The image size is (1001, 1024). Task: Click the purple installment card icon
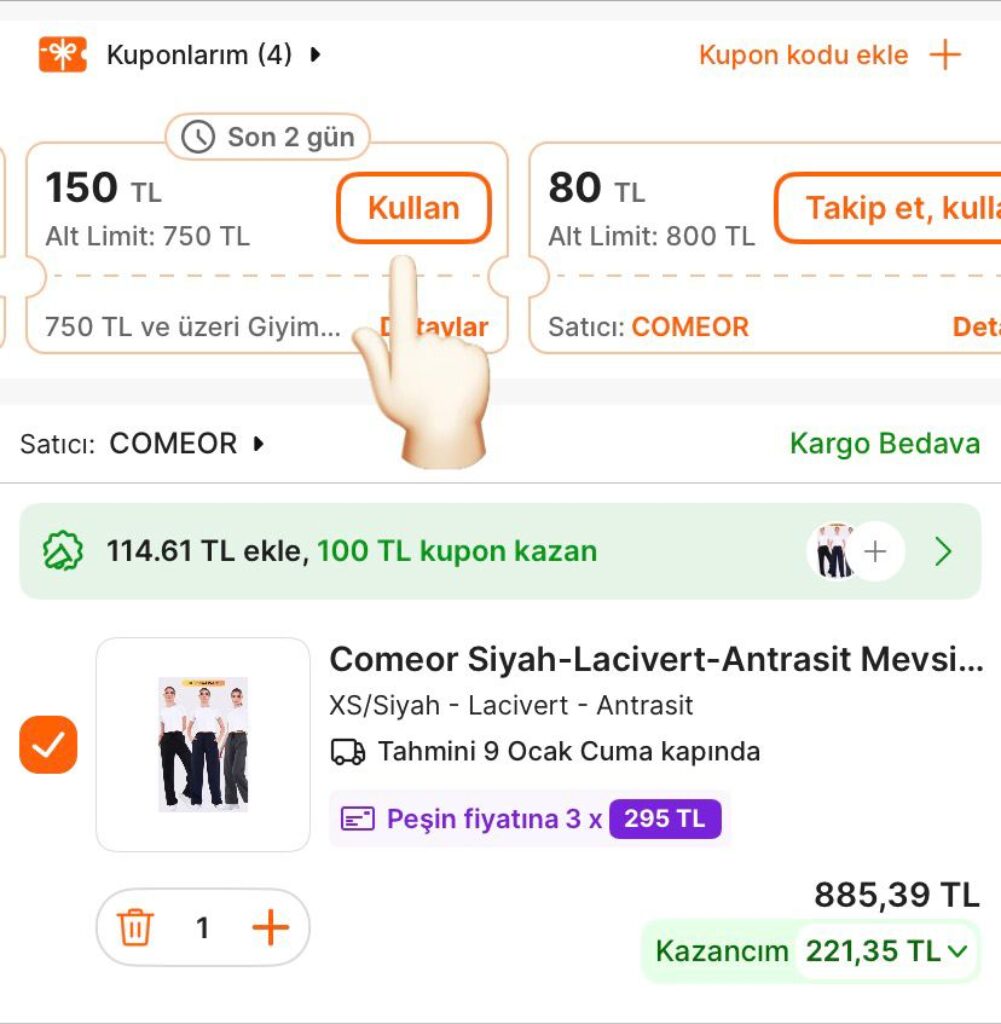tap(357, 819)
